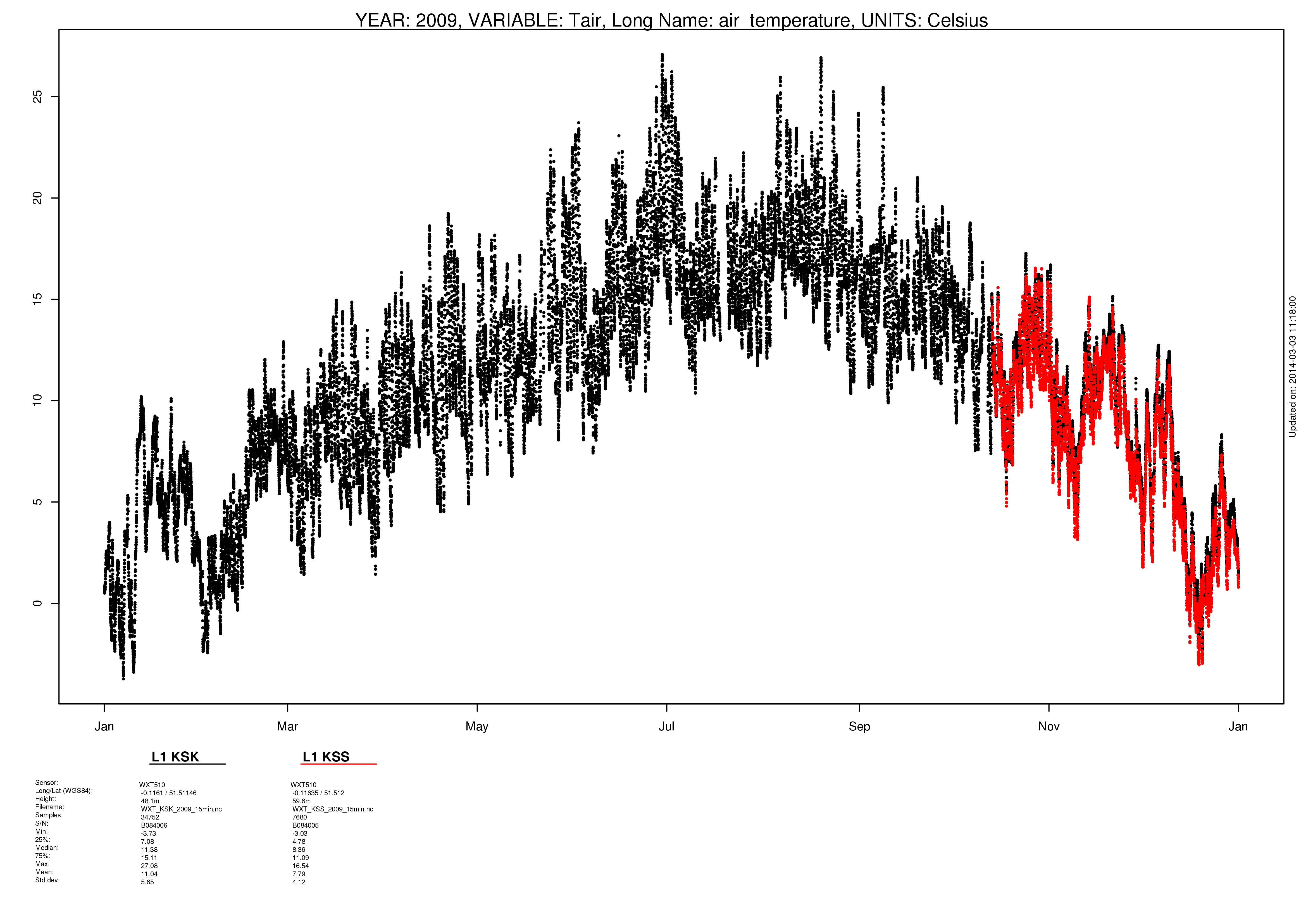Click the 'Std.dev:' row label

[x=47, y=880]
